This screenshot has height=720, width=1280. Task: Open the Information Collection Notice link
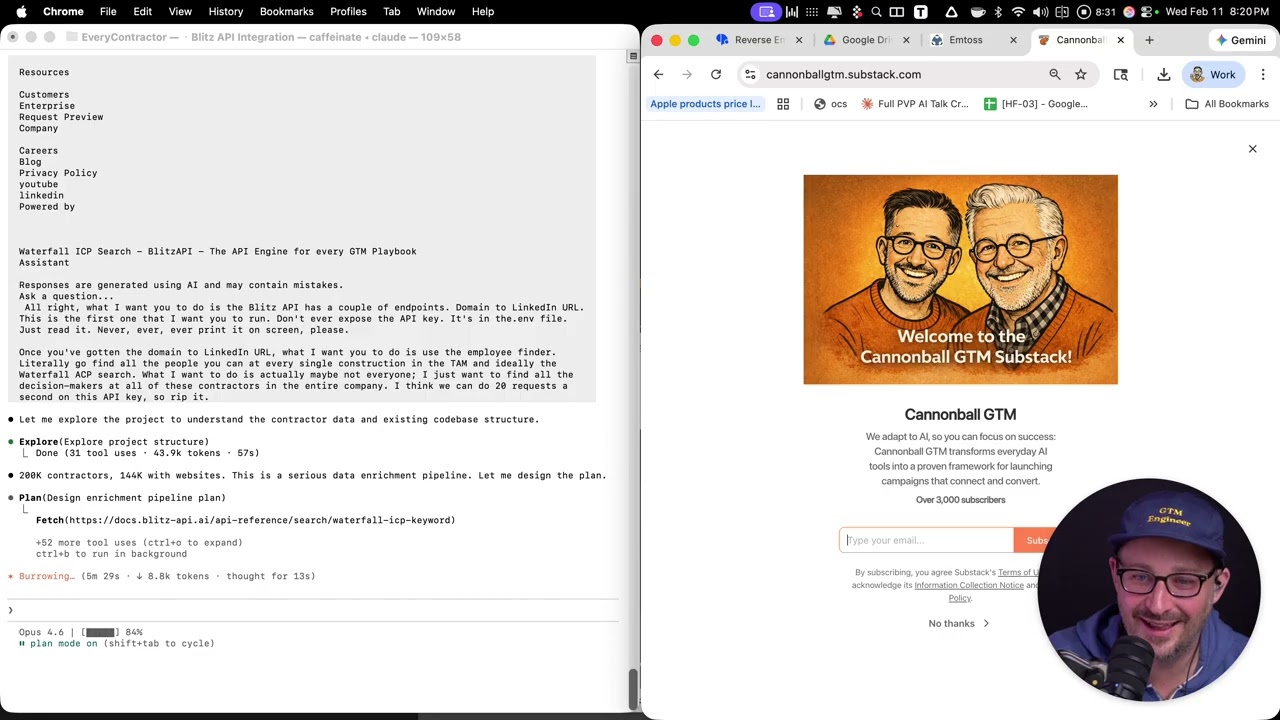pyautogui.click(x=969, y=585)
